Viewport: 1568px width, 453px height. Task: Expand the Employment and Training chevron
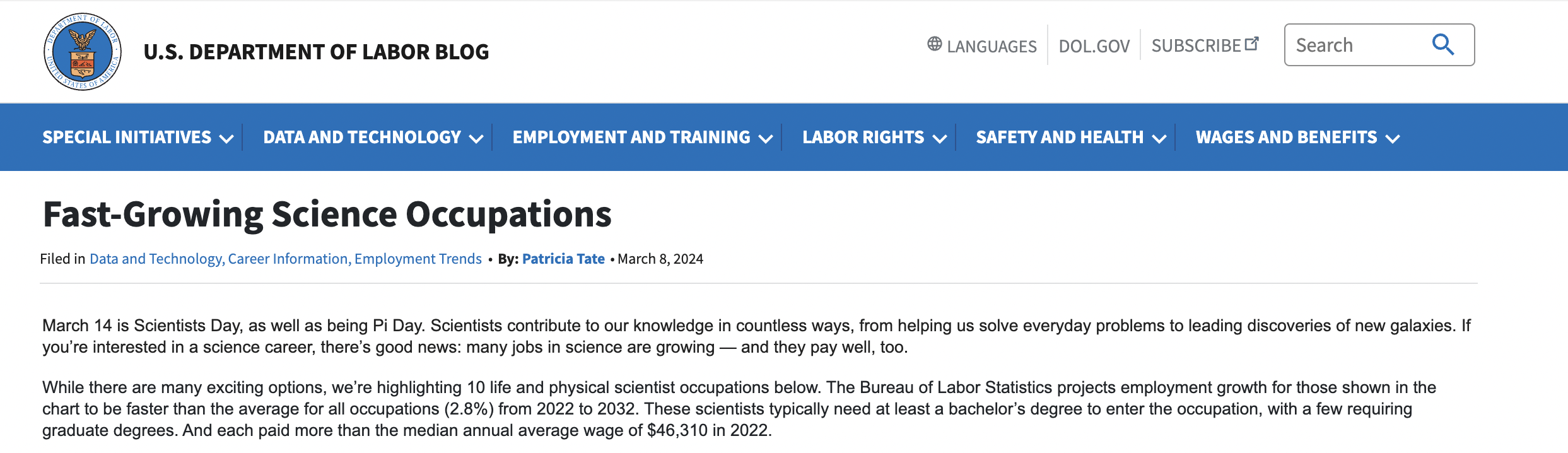(766, 139)
